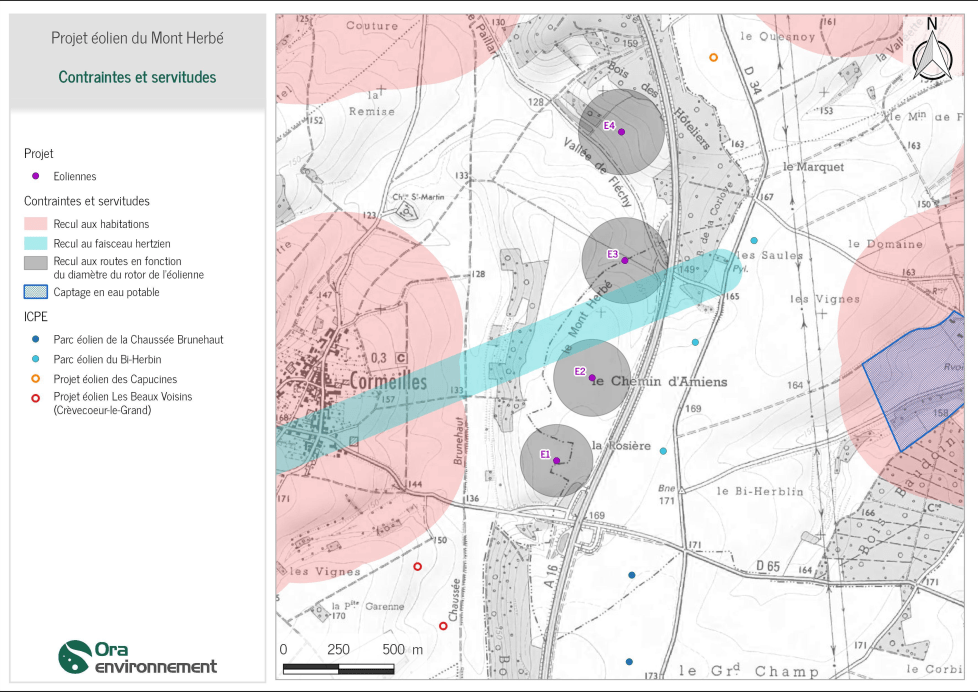Select Bi-Herbin turbine dot near les Saules
This screenshot has width=978, height=692.
(754, 241)
